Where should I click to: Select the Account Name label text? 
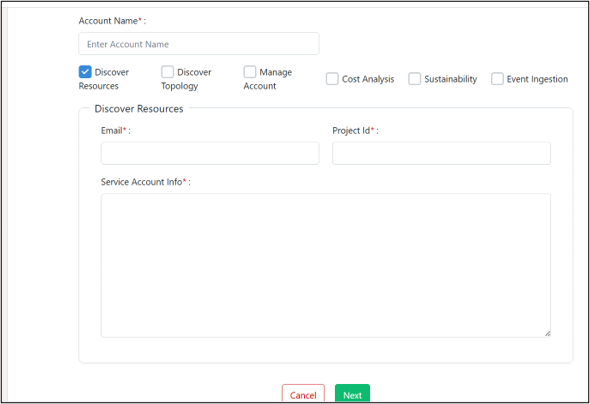(x=112, y=21)
